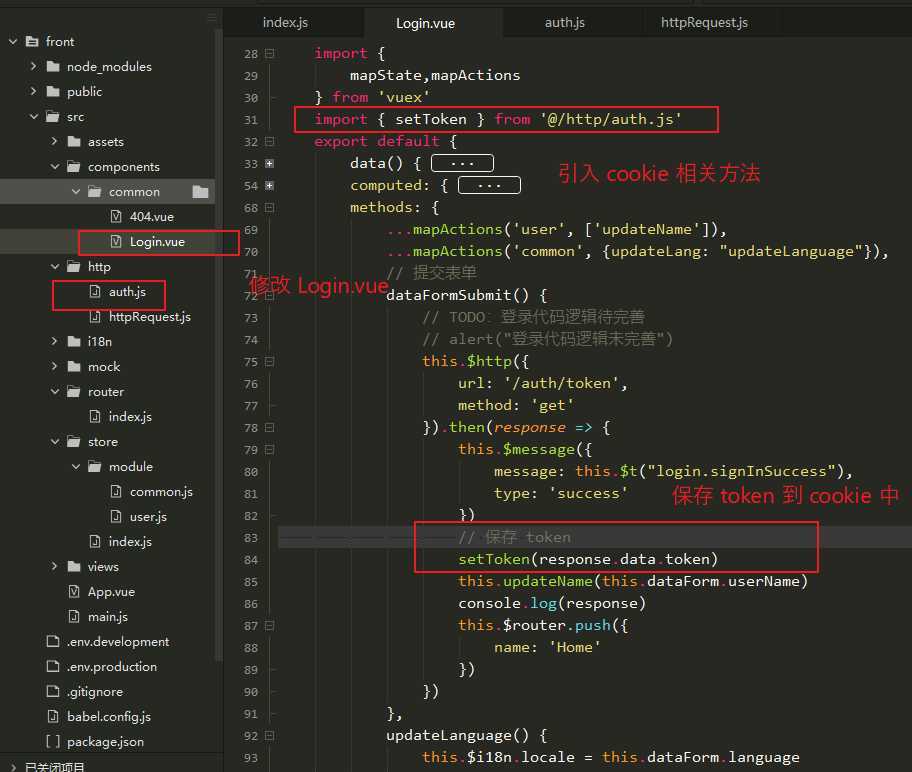Click the router folder icon

pos(74,392)
